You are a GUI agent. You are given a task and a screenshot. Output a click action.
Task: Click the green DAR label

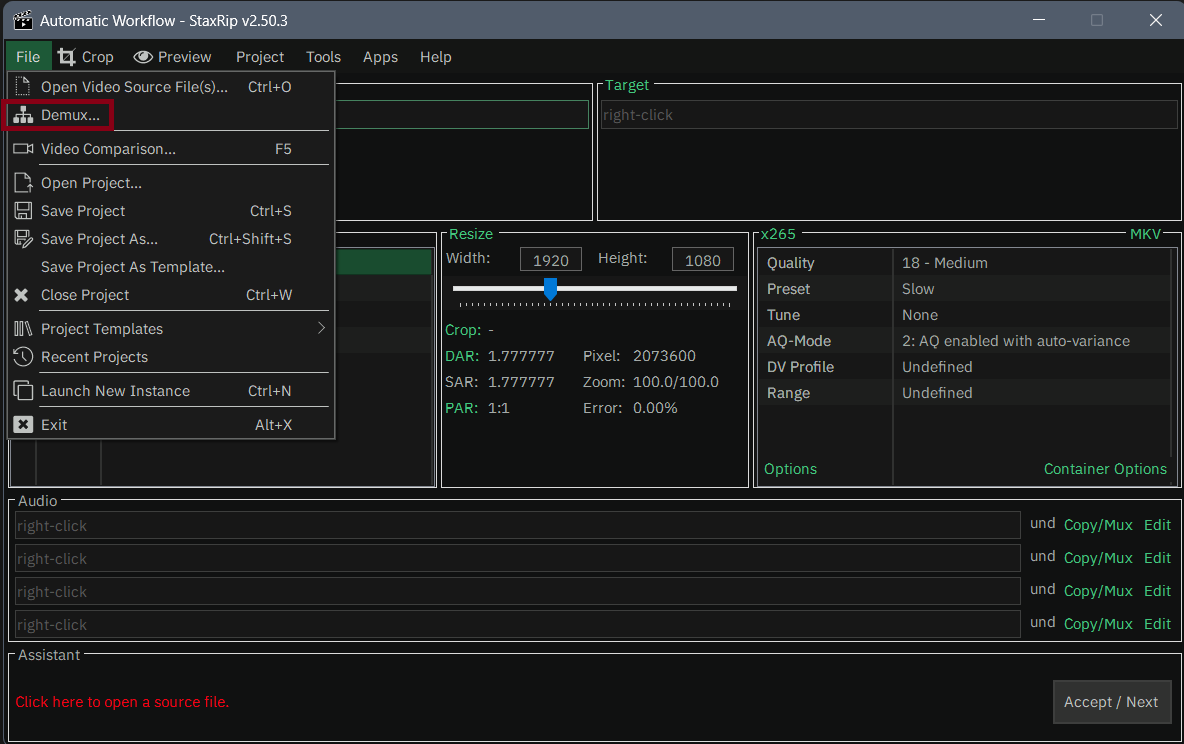coord(461,356)
